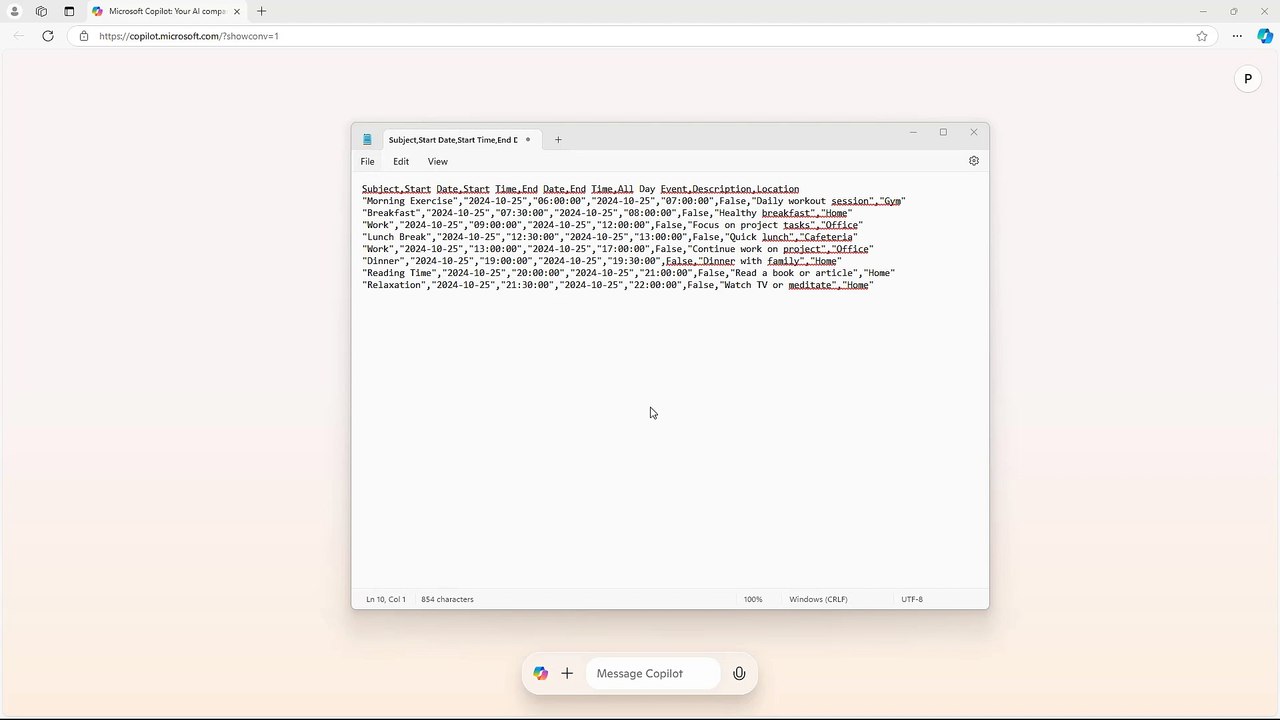Add this page to favorites
The width and height of the screenshot is (1280, 720).
coord(1202,36)
